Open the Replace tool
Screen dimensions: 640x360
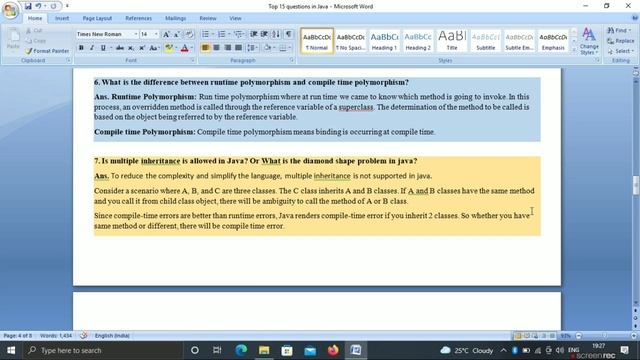(x=620, y=41)
